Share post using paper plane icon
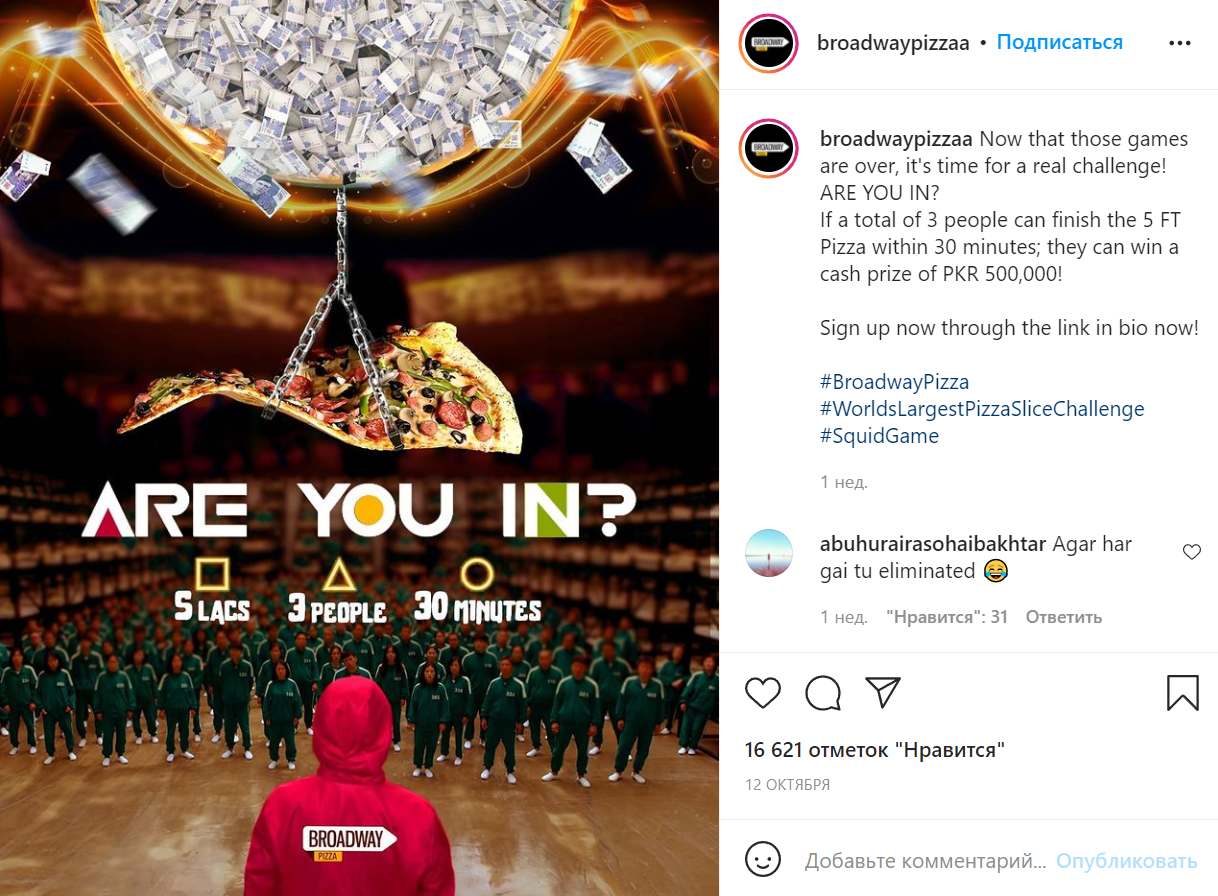This screenshot has width=1218, height=896. click(883, 692)
